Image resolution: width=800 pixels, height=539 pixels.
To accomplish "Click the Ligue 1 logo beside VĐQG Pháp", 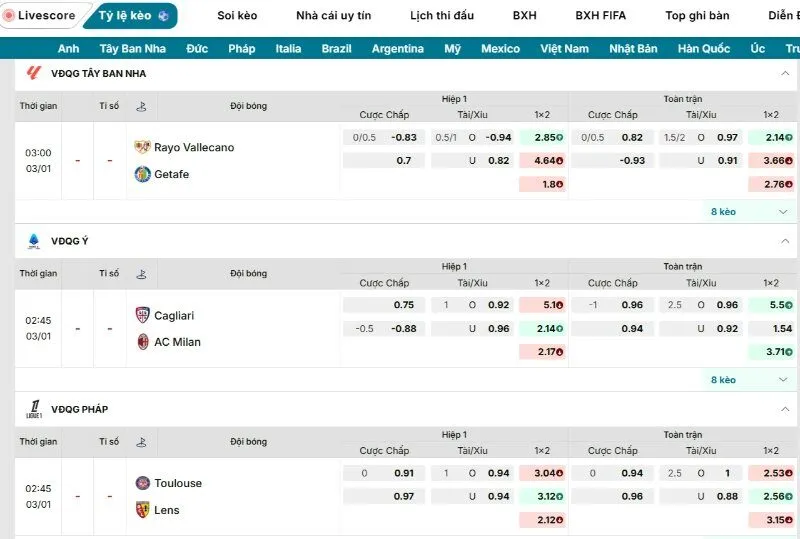I will (34, 408).
